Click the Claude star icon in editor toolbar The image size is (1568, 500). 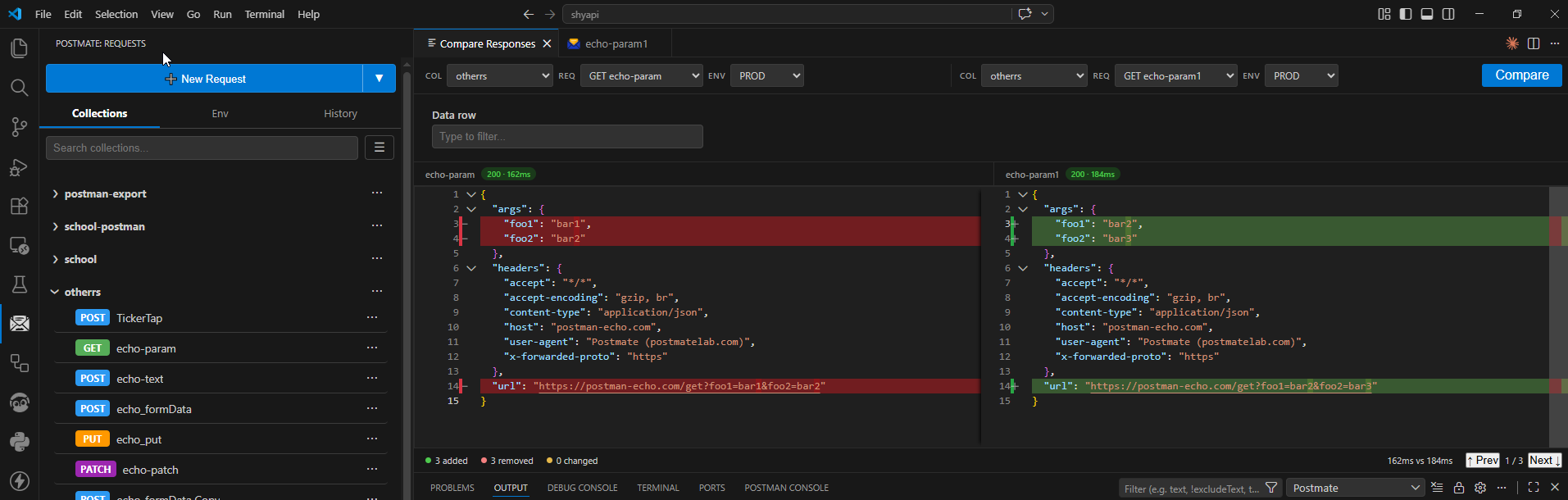click(x=1512, y=43)
